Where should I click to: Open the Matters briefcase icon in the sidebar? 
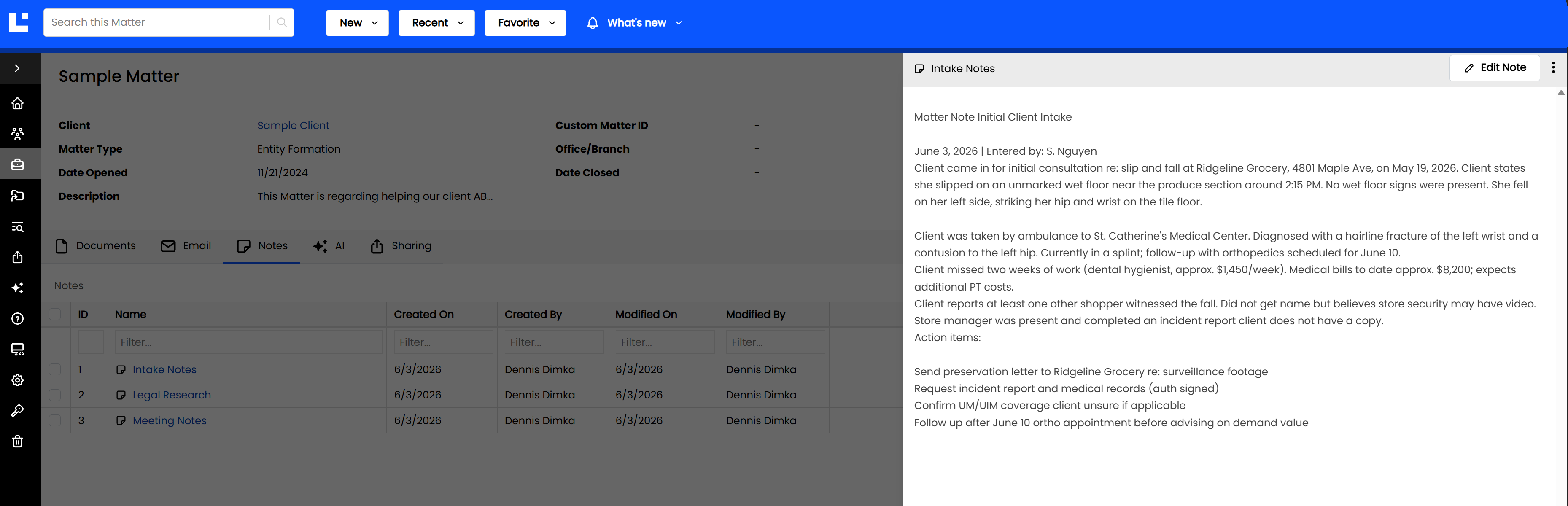(18, 164)
